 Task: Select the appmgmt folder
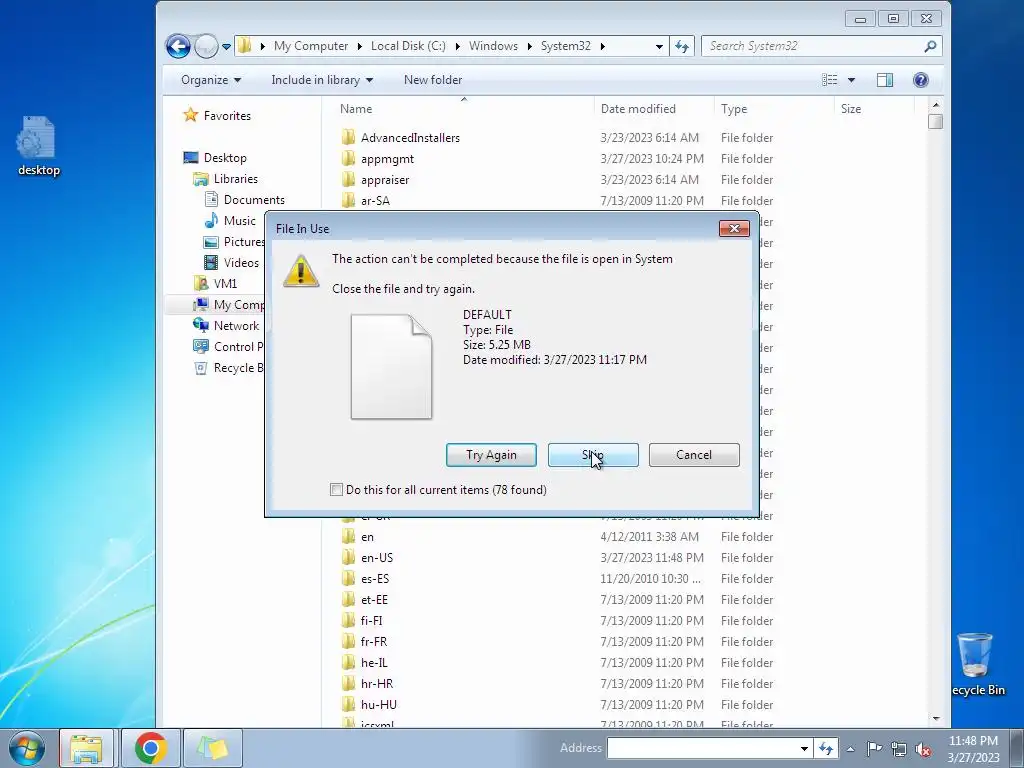pos(377,159)
